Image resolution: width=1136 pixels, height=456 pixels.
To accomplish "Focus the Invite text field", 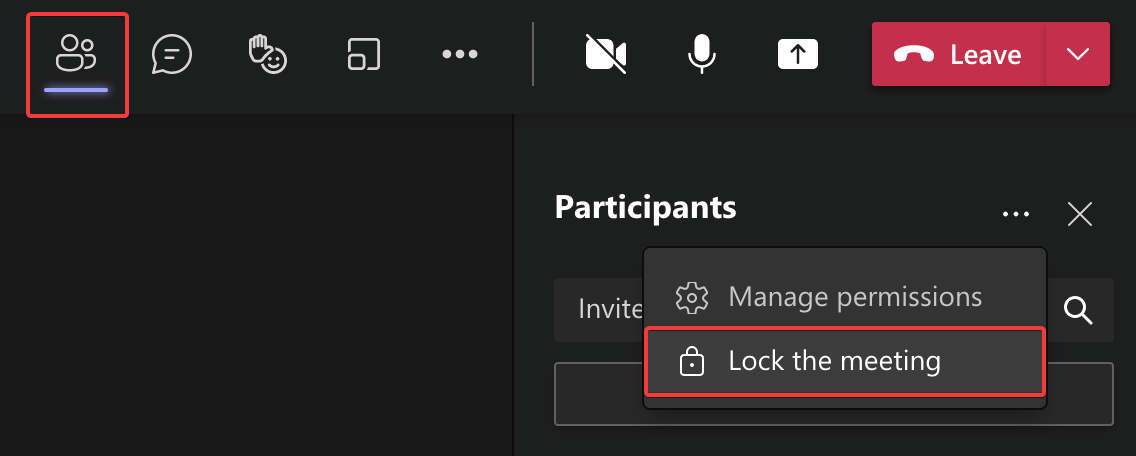I will 600,310.
